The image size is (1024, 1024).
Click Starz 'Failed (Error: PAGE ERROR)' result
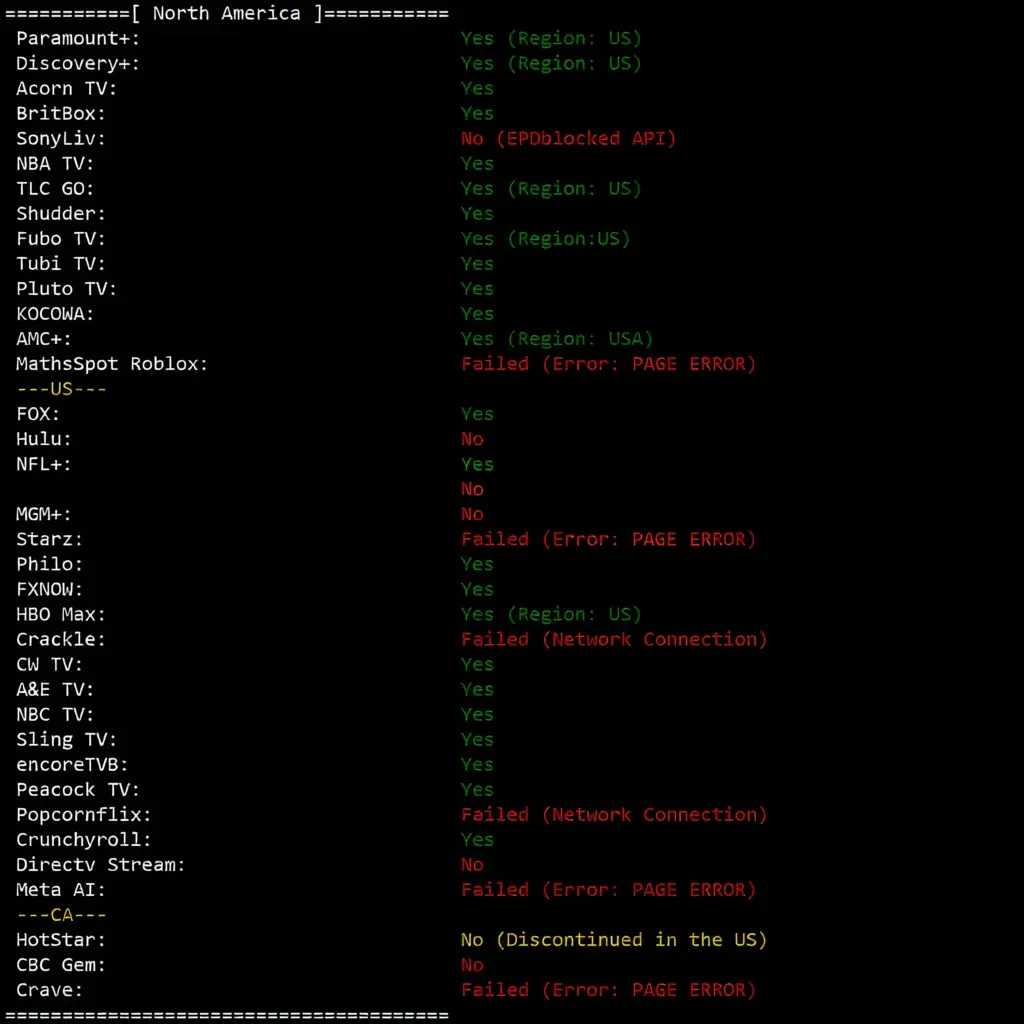coord(608,539)
